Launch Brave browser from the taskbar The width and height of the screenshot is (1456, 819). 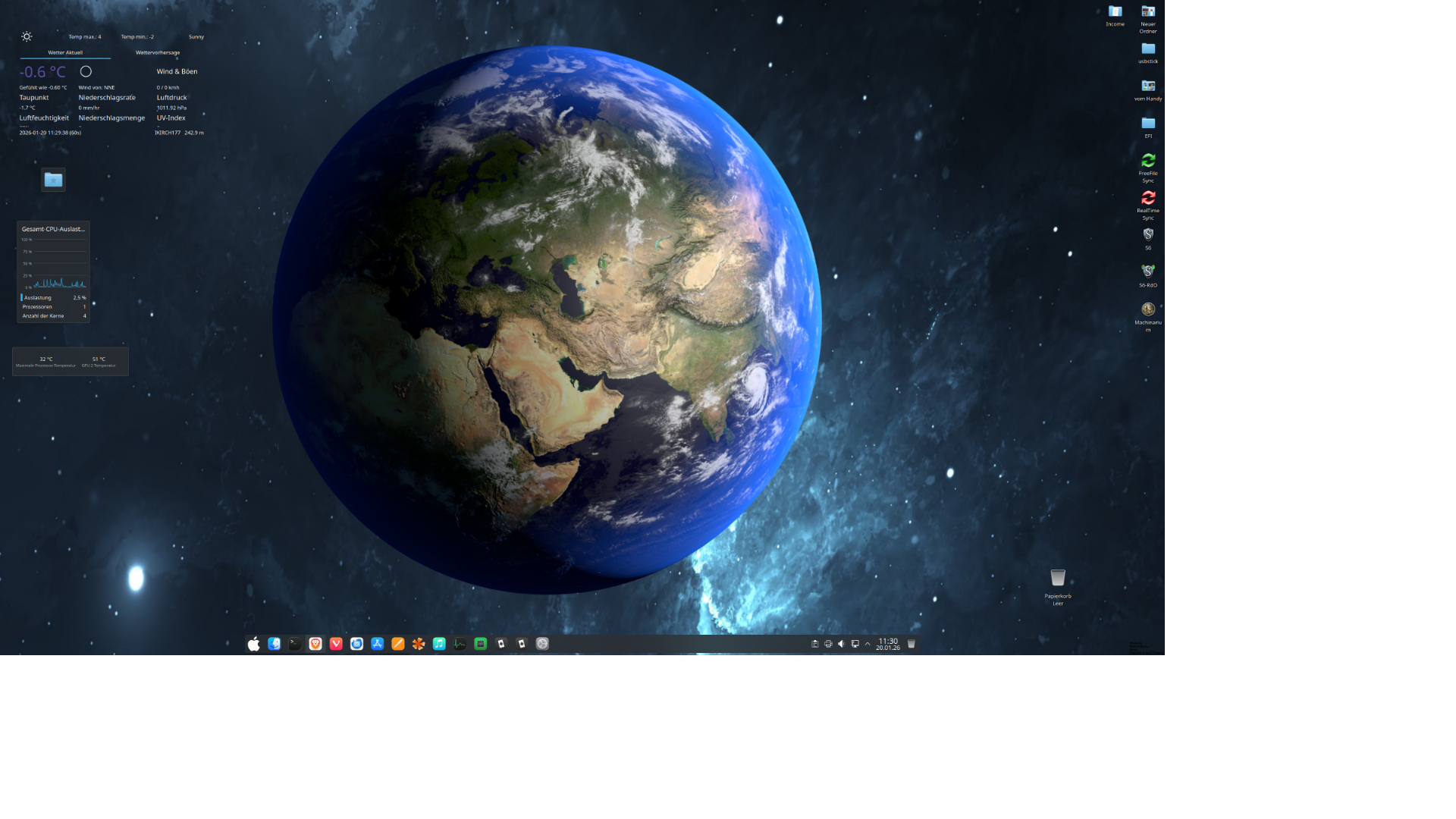tap(315, 644)
